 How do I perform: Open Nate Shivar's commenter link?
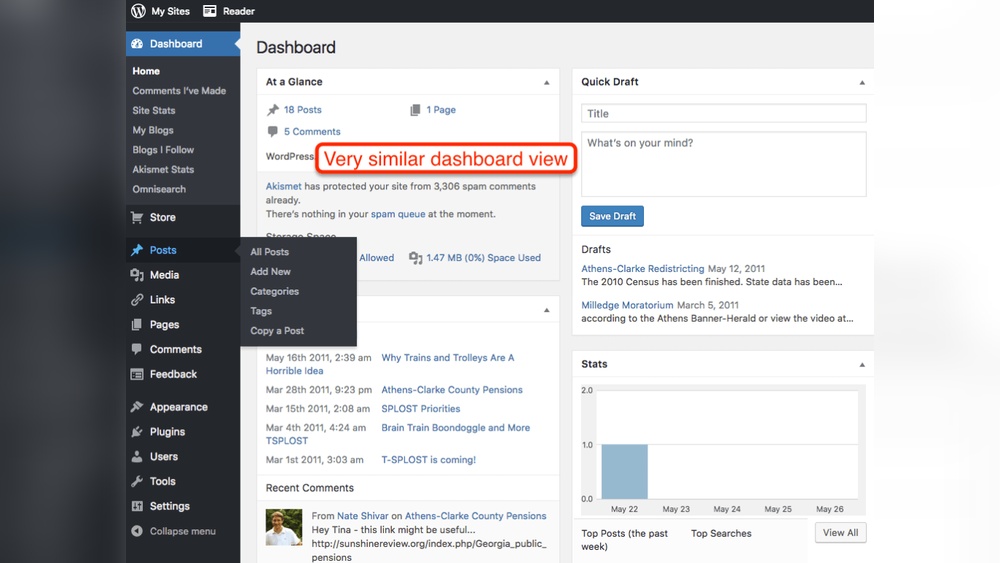pyautogui.click(x=363, y=516)
